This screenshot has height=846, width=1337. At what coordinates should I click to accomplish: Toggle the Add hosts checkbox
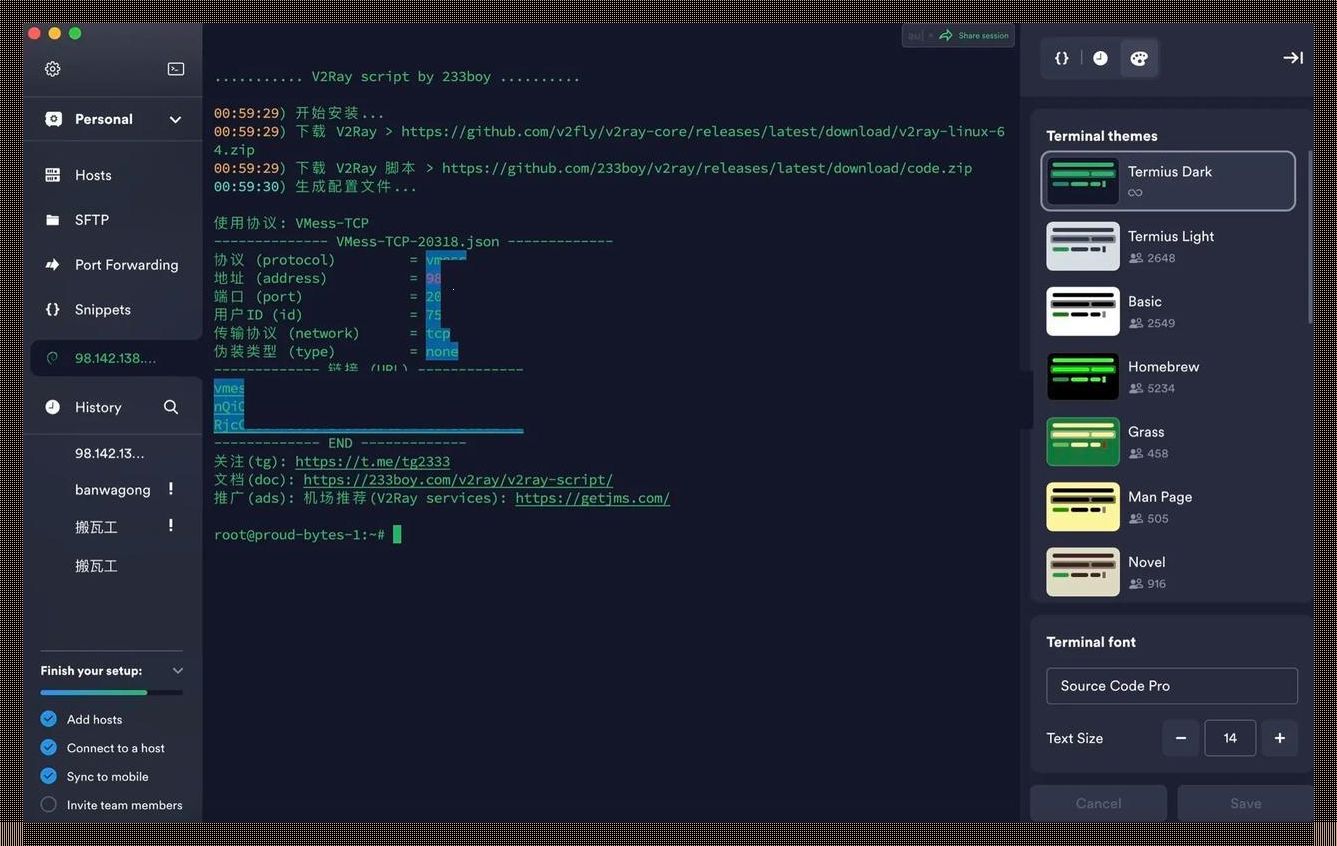(x=48, y=719)
